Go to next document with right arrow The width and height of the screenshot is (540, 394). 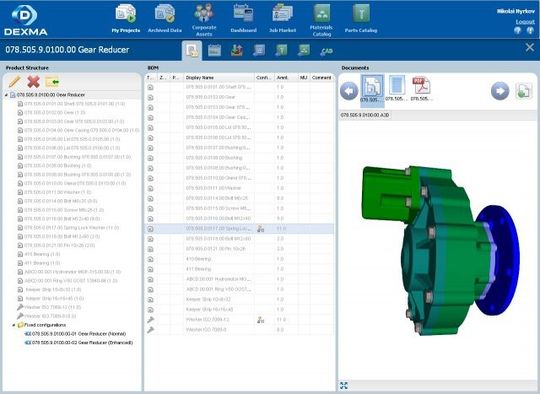pyautogui.click(x=500, y=91)
